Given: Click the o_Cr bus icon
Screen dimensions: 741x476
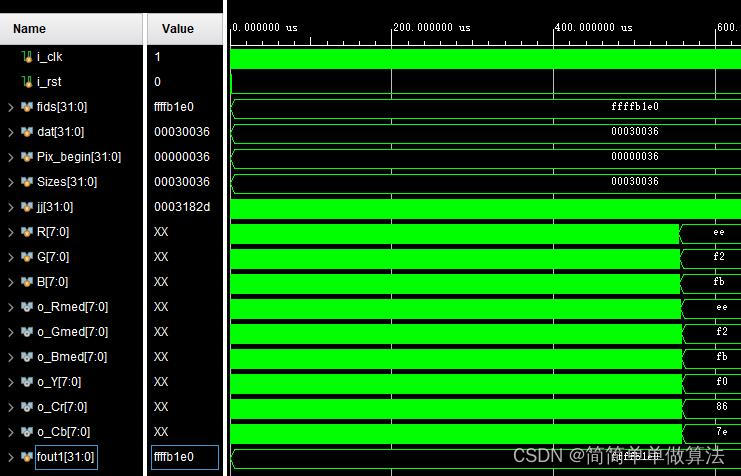Looking at the screenshot, I should (27, 408).
